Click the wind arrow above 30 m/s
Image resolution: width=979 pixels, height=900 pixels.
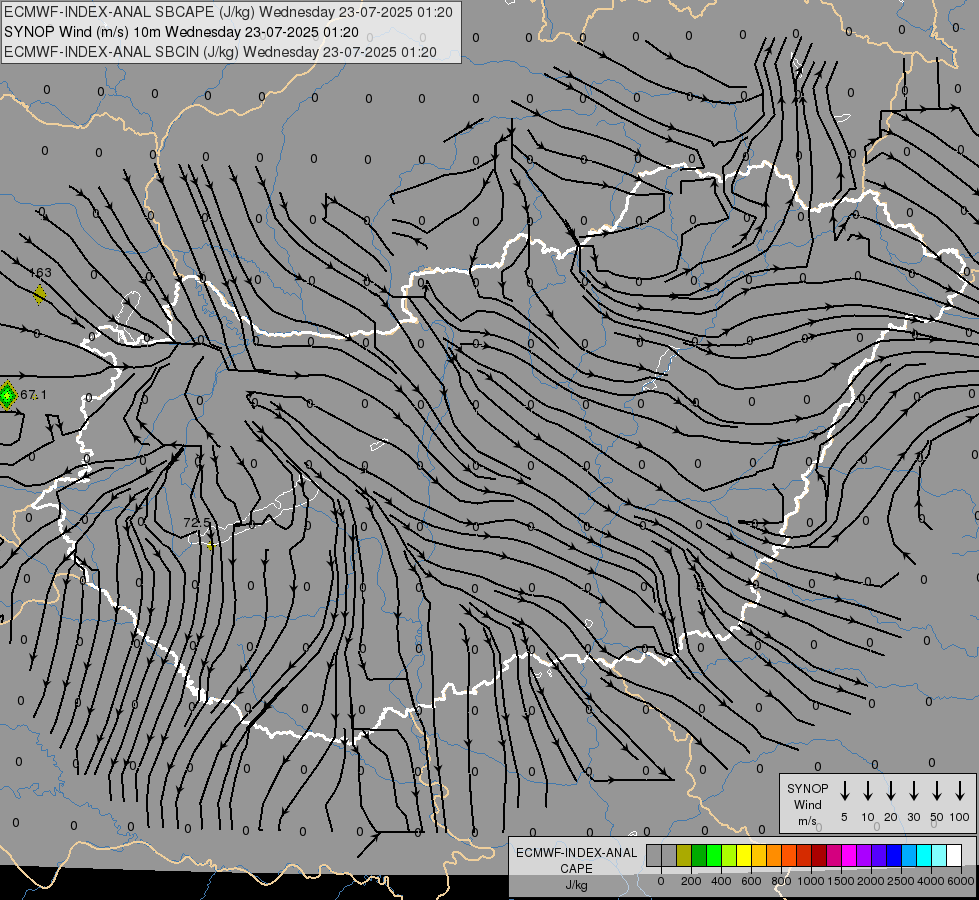[913, 791]
